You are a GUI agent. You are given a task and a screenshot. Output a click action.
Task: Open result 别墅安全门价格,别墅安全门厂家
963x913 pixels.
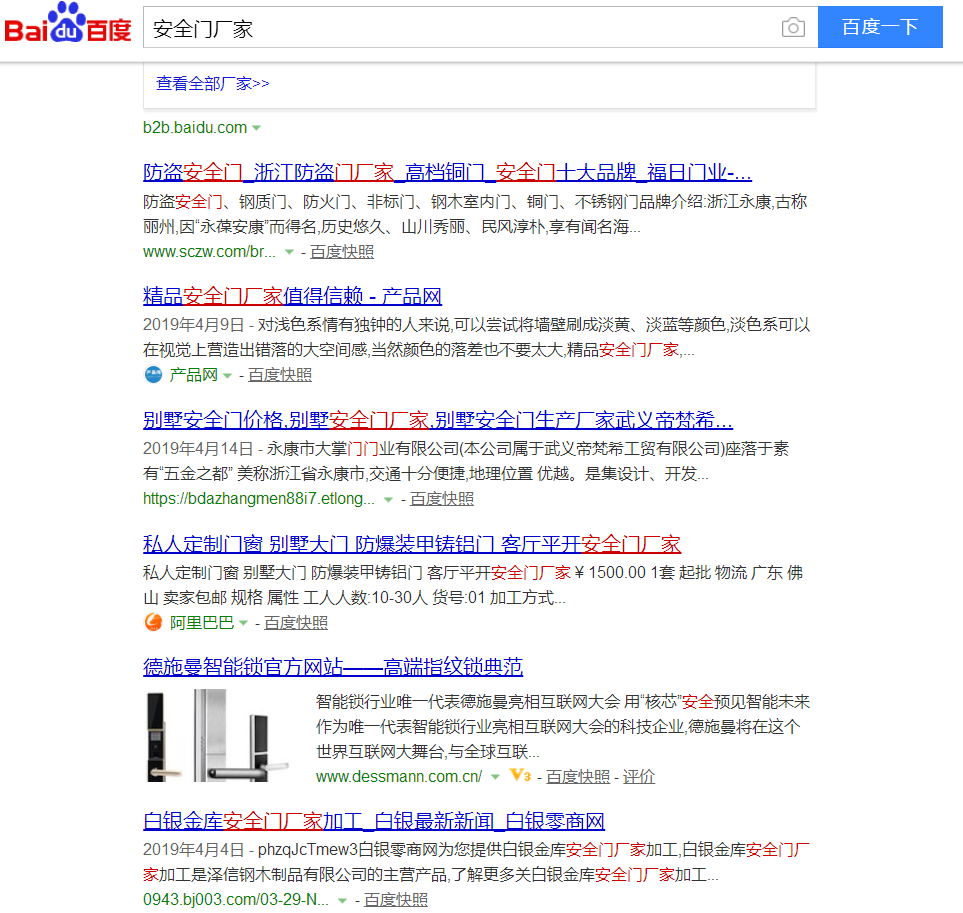tap(438, 420)
